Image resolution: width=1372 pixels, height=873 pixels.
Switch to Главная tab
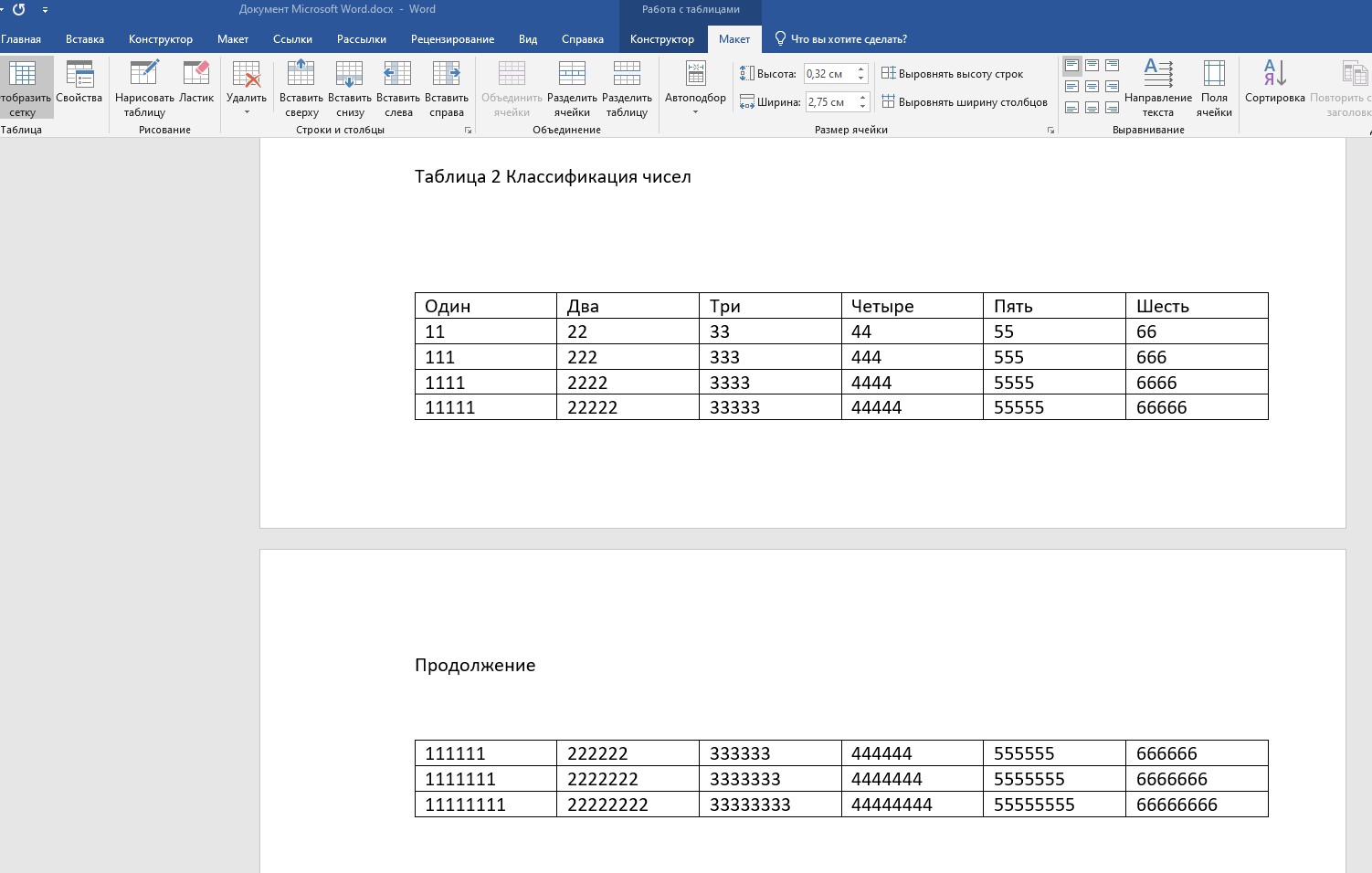pos(20,39)
